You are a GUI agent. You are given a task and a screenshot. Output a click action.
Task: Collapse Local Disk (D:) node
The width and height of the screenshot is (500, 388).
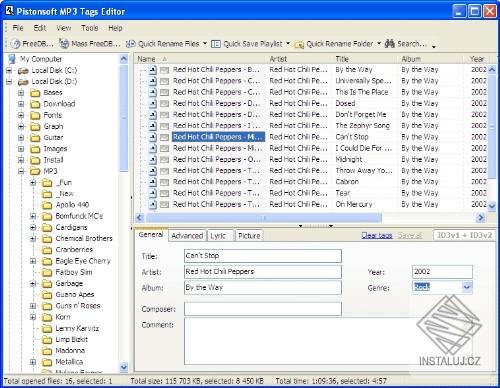[9, 81]
